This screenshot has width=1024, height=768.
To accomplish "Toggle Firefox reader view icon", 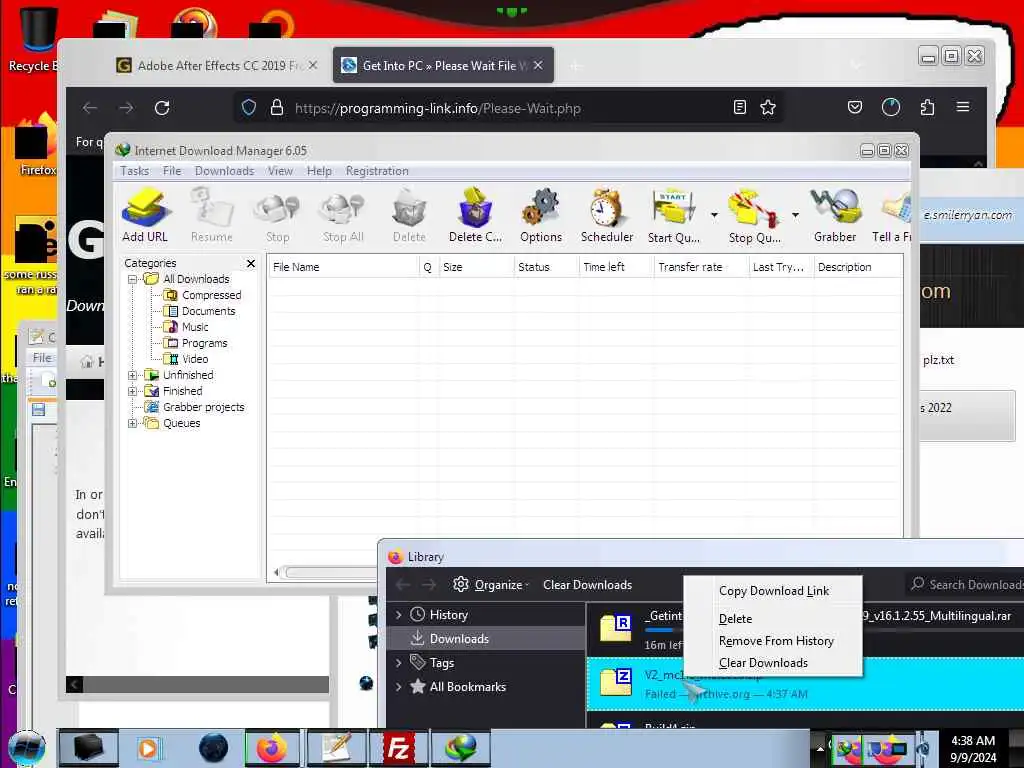I will (x=740, y=107).
